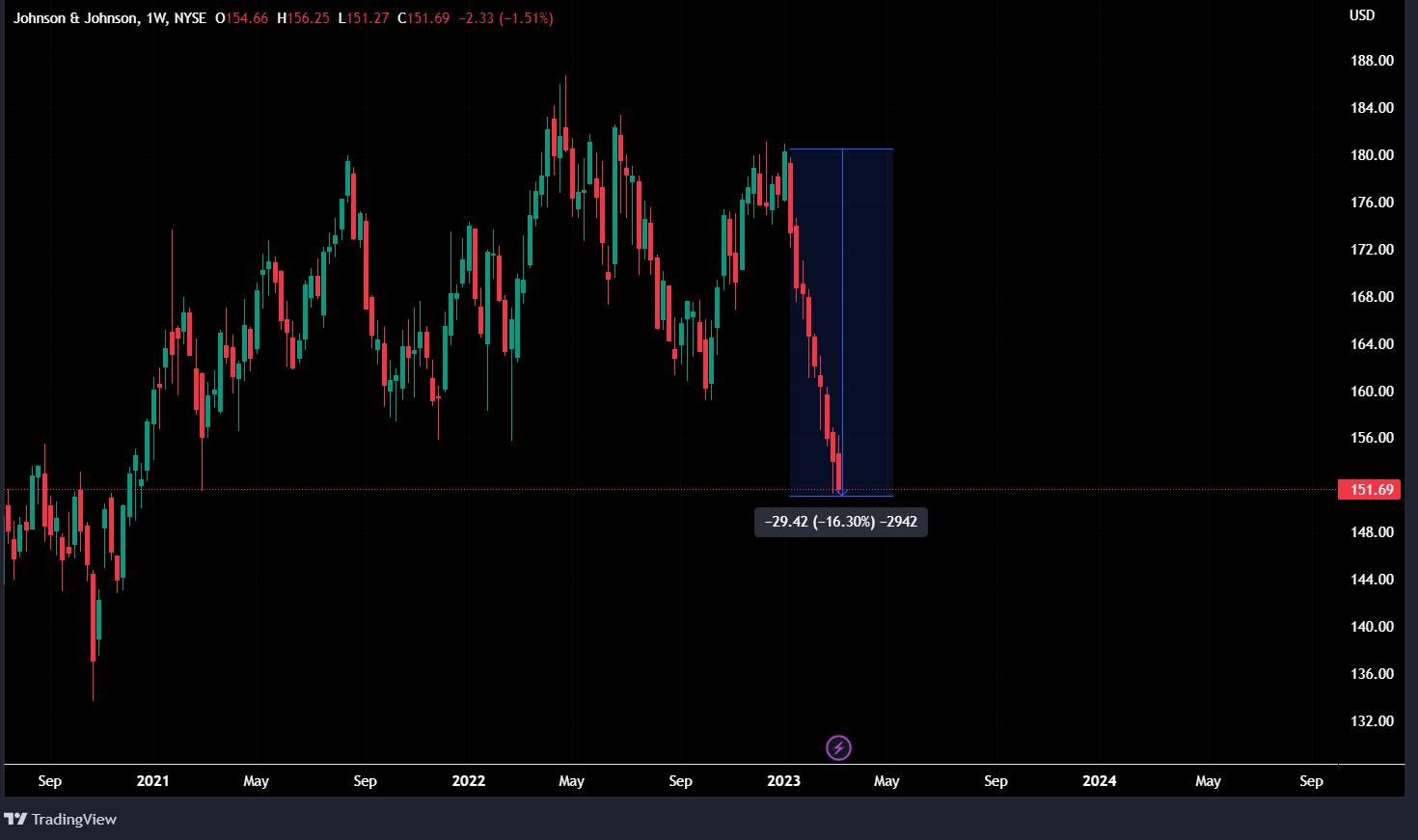Click the USD currency label
Image resolution: width=1418 pixels, height=840 pixels.
pos(1362,15)
